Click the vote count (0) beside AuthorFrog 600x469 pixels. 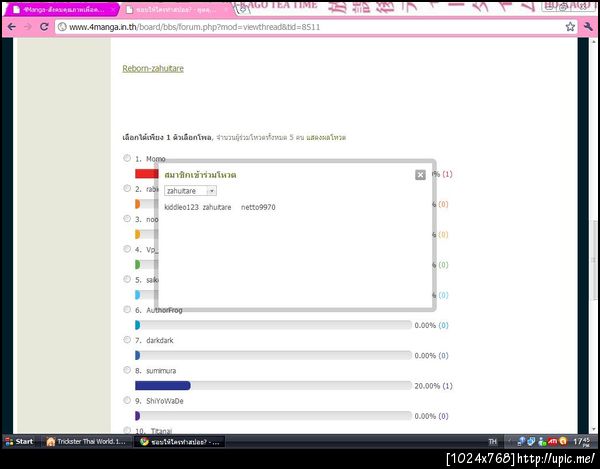click(x=443, y=325)
